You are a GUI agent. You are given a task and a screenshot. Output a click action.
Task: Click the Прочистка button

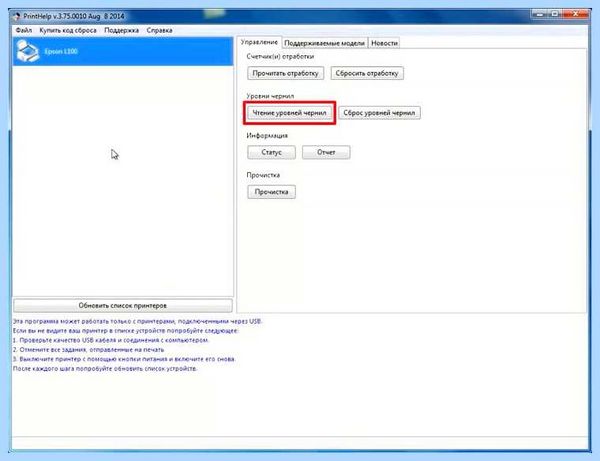coord(271,192)
